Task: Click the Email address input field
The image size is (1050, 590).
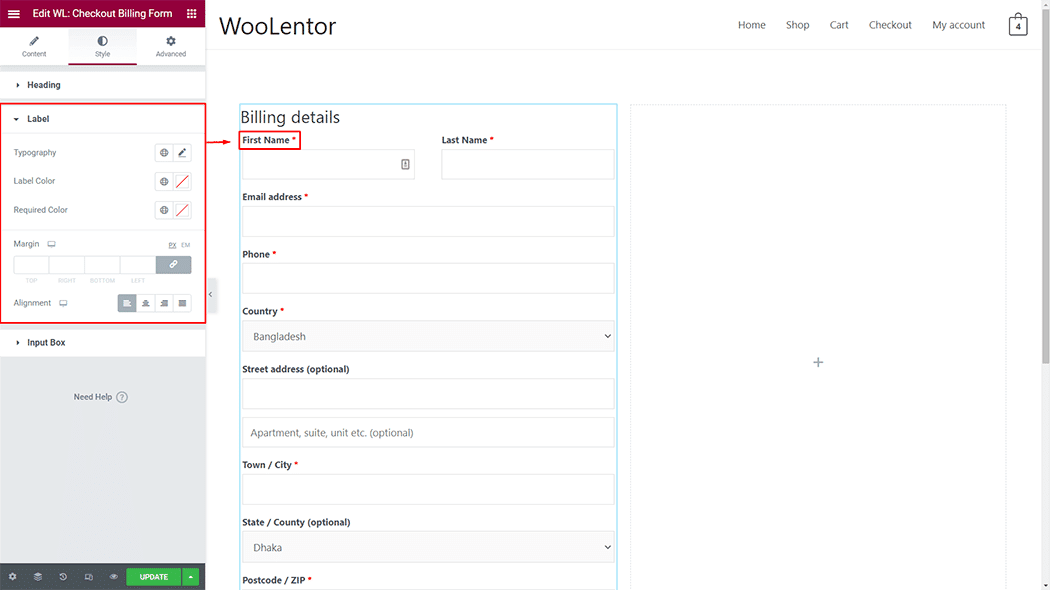Action: pyautogui.click(x=428, y=222)
